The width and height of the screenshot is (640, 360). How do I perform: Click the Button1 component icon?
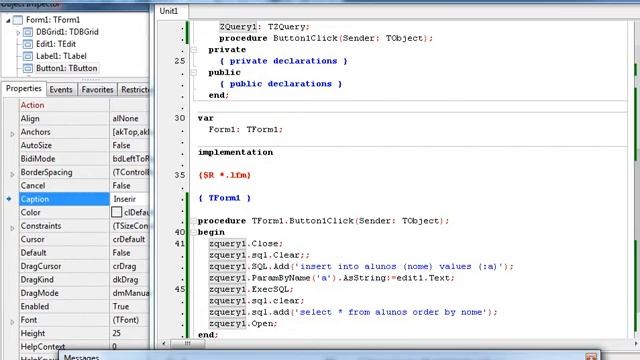tap(28, 68)
